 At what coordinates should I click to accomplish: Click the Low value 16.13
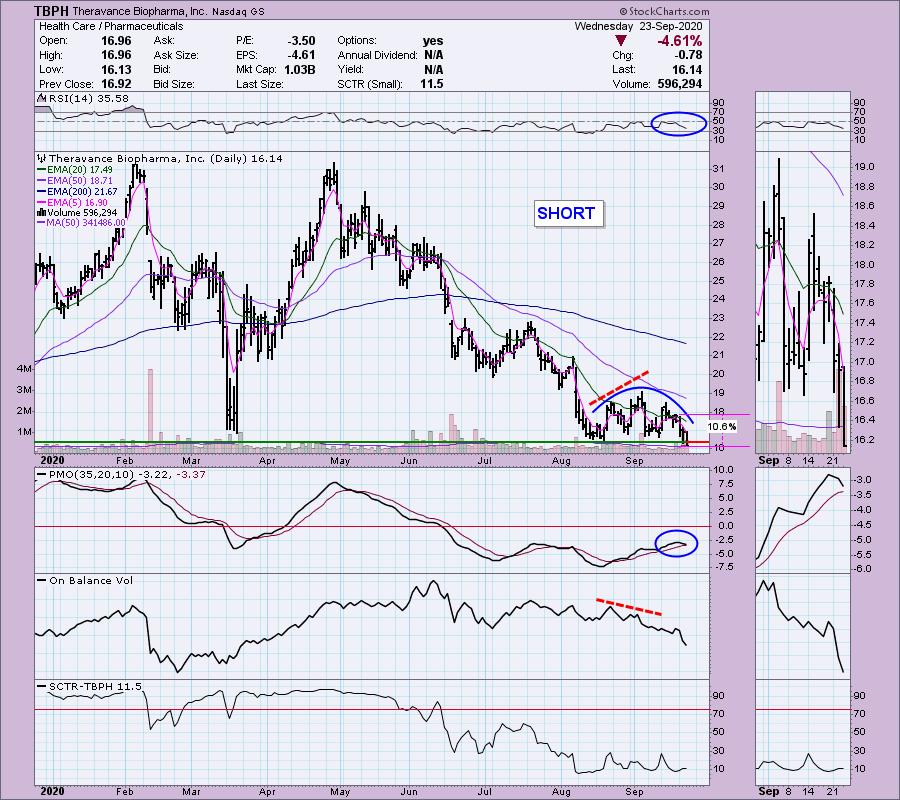[116, 69]
